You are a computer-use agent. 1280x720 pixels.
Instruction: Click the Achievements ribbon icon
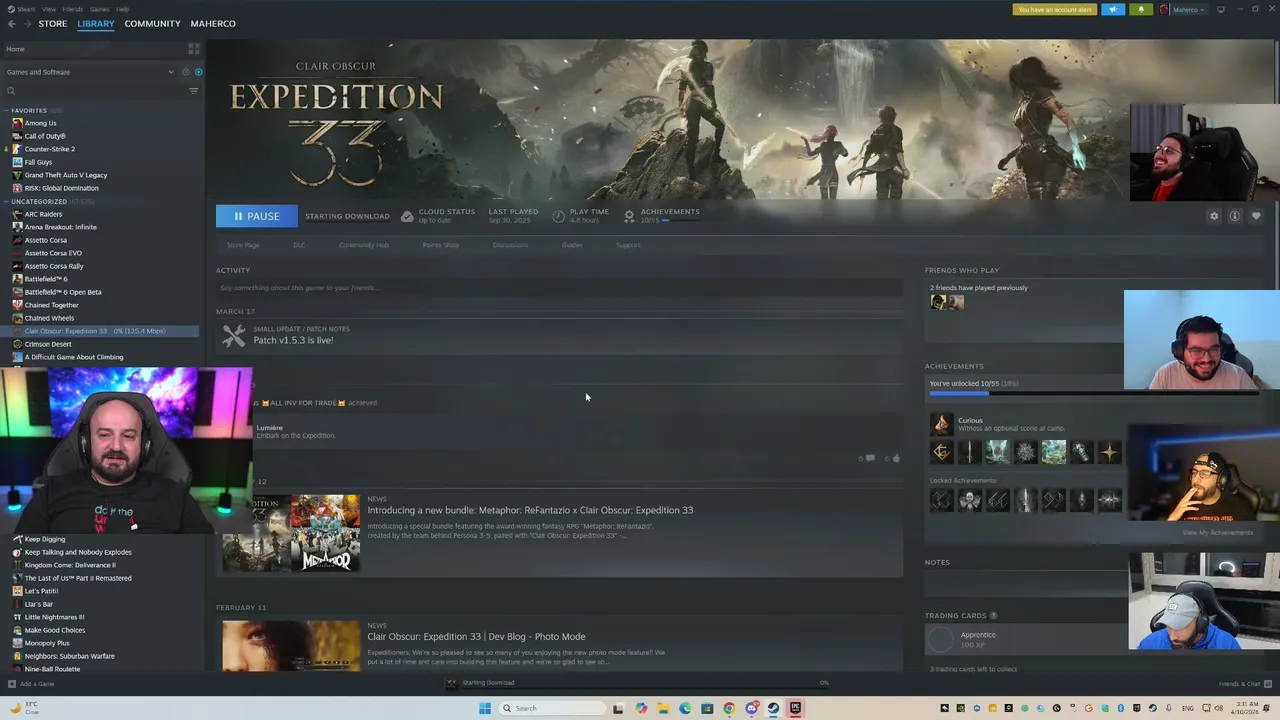pos(629,216)
